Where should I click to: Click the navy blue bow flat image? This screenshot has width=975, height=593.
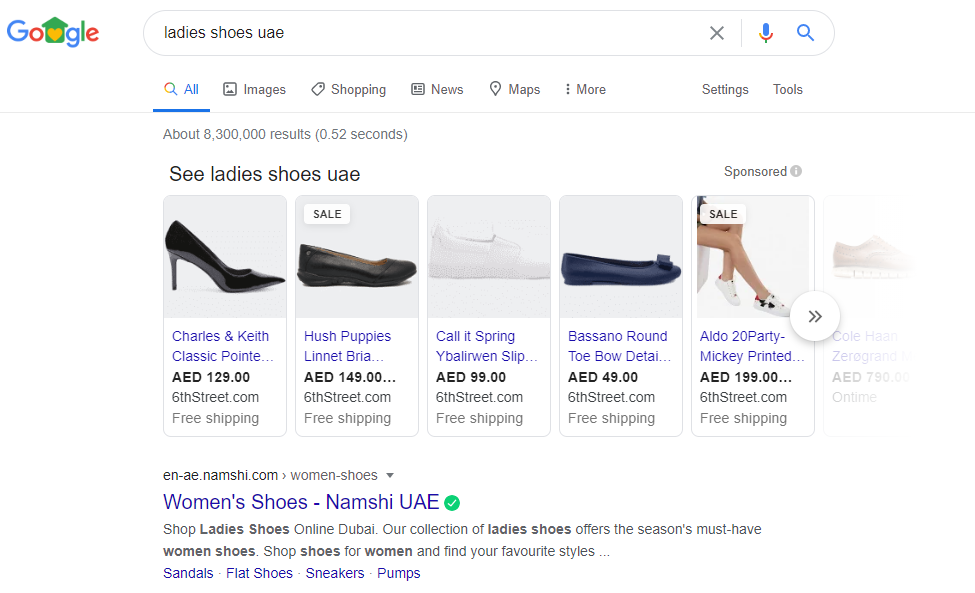click(621, 257)
